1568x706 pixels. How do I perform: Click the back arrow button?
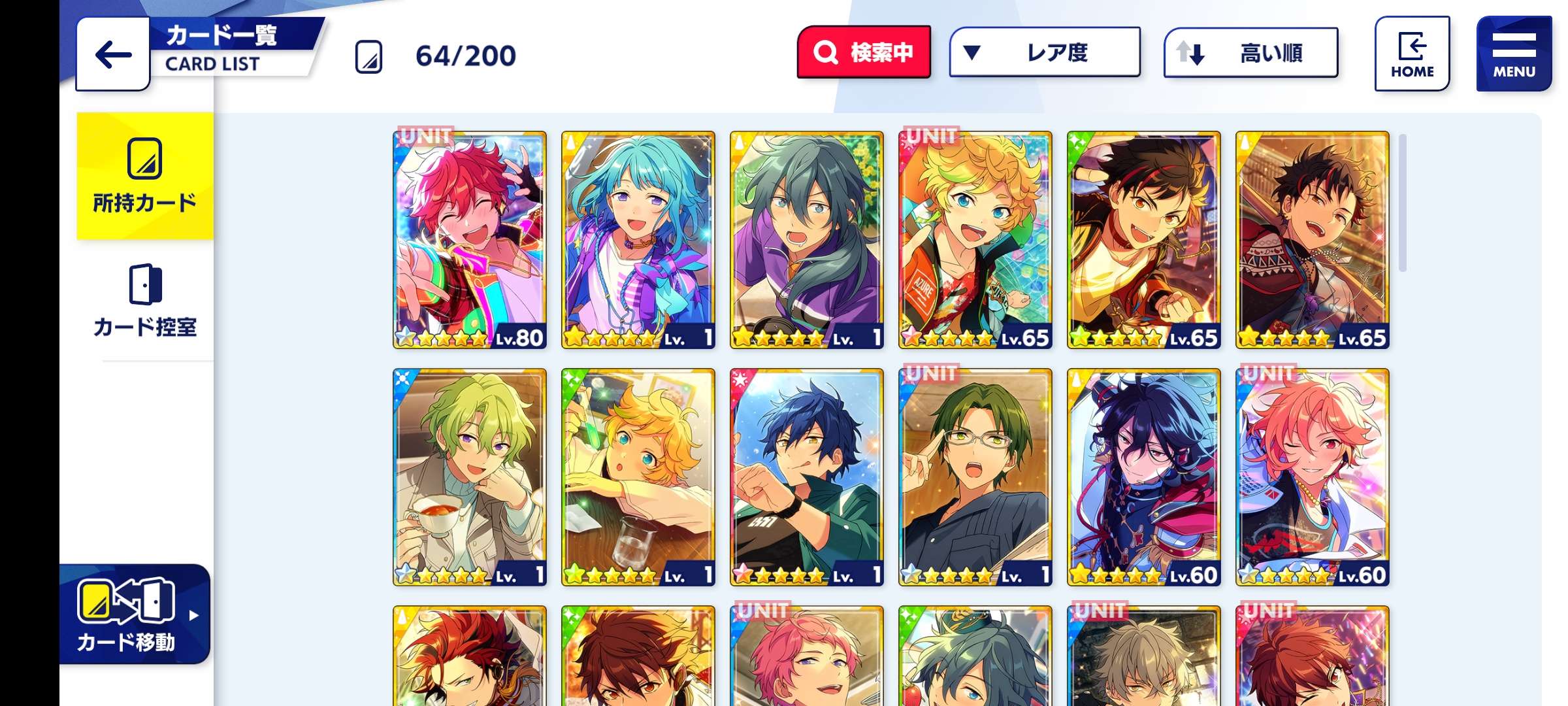point(113,54)
